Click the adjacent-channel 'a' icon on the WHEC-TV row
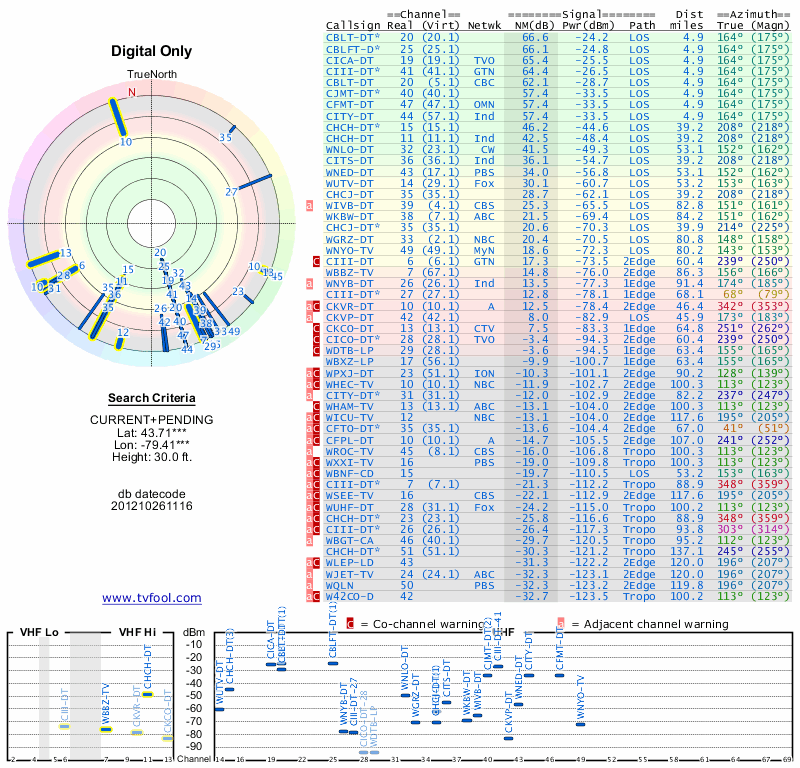The image size is (800, 768). [x=309, y=385]
